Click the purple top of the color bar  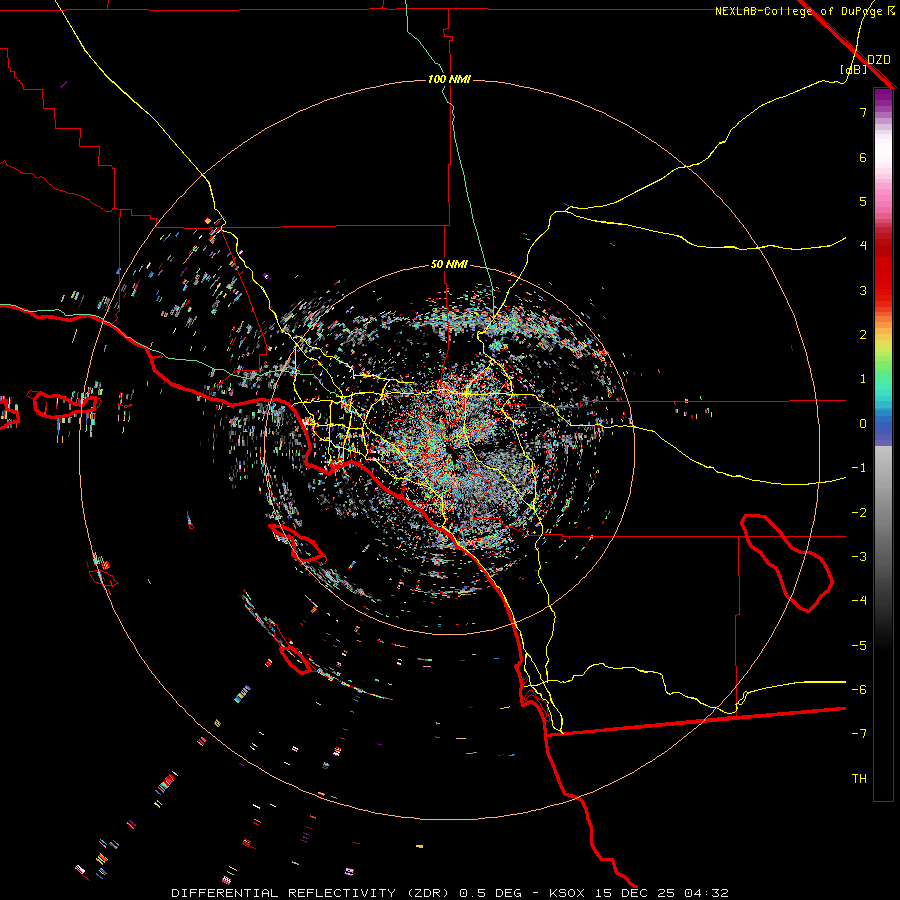[x=883, y=98]
